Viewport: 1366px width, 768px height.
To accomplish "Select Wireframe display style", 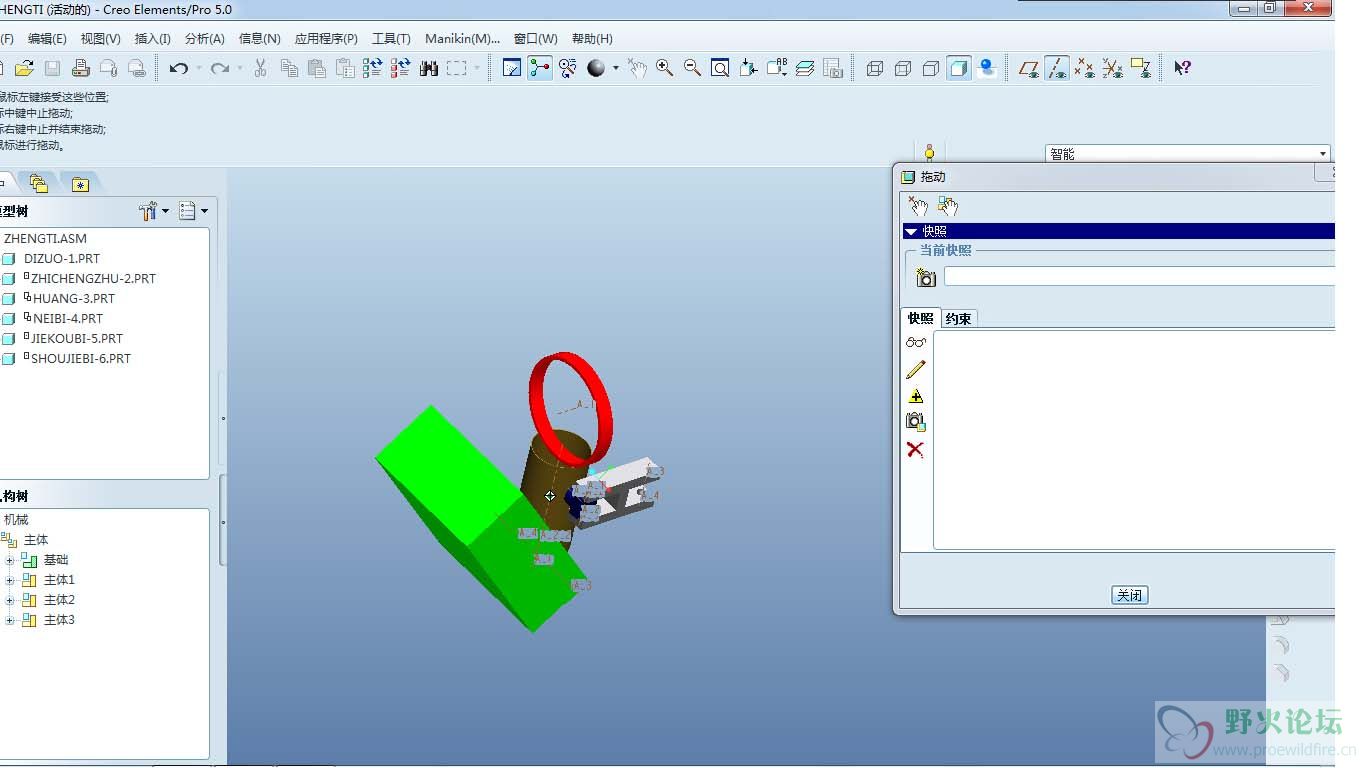I will pos(875,68).
